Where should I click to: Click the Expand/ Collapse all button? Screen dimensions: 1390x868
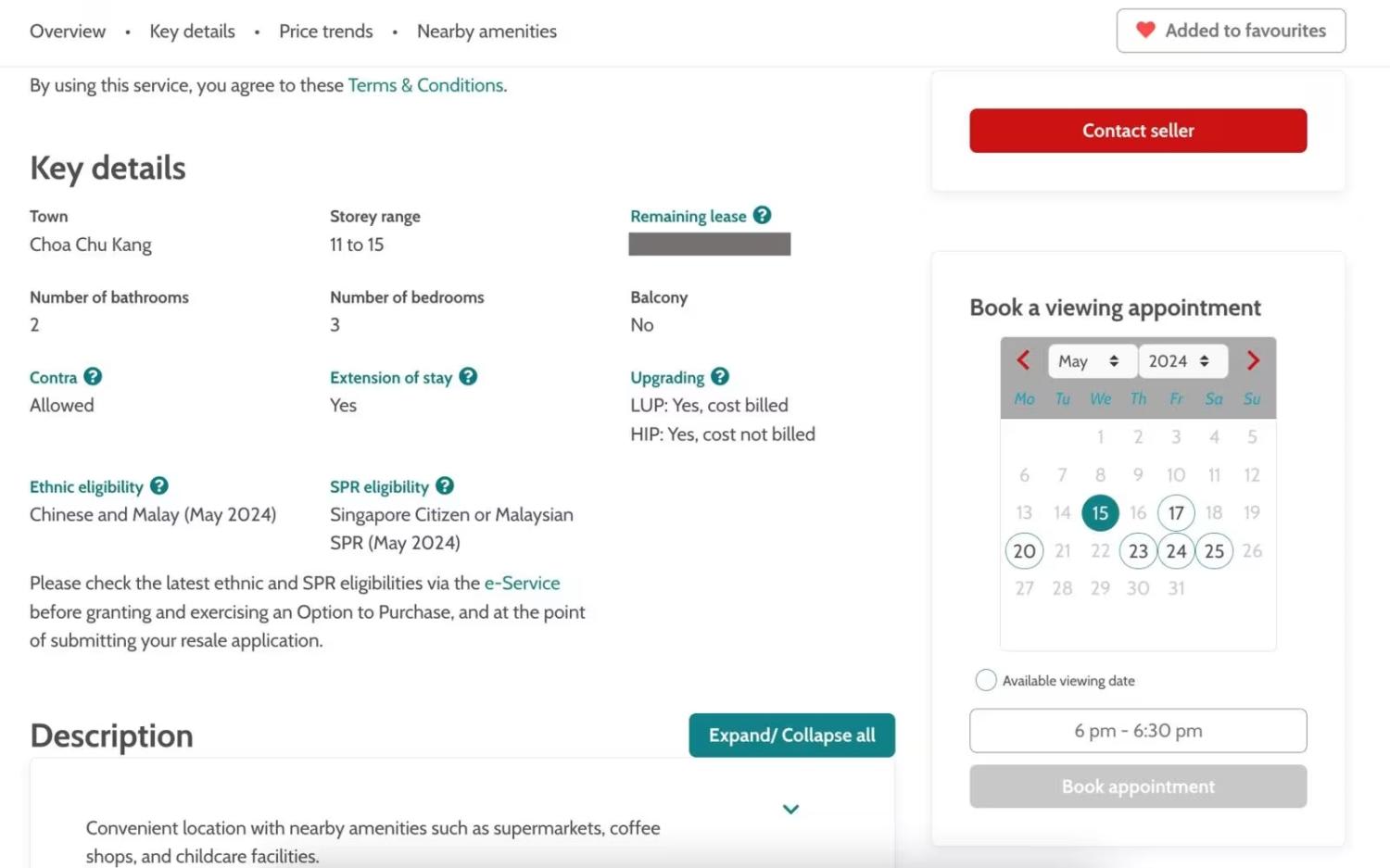coord(791,736)
